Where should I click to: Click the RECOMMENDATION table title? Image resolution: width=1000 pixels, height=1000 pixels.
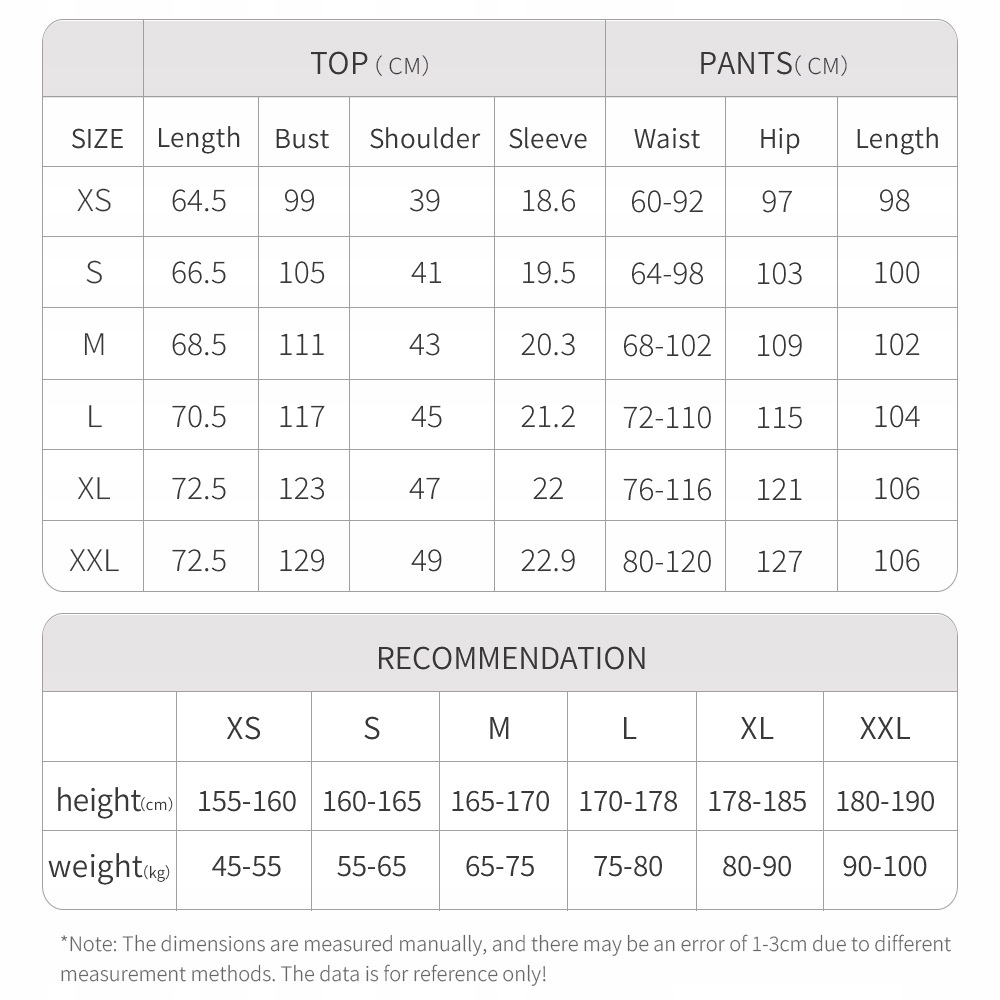(511, 658)
